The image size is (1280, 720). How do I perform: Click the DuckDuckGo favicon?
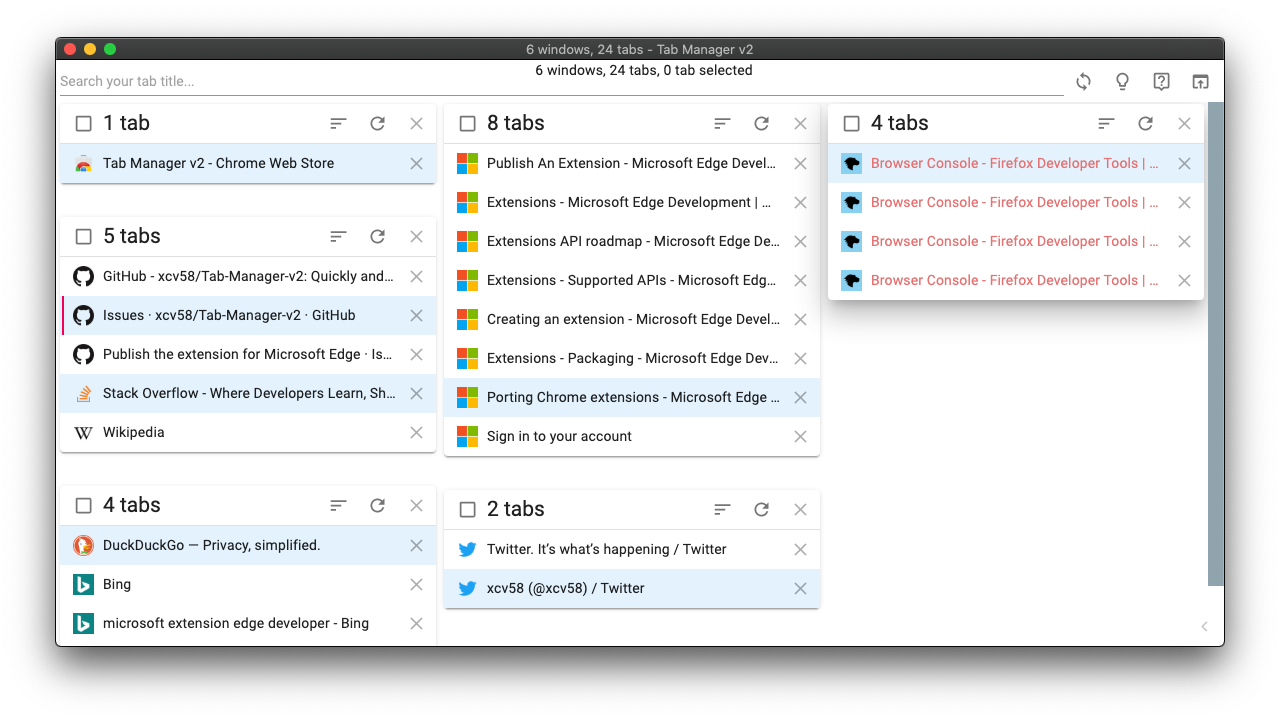(x=84, y=545)
